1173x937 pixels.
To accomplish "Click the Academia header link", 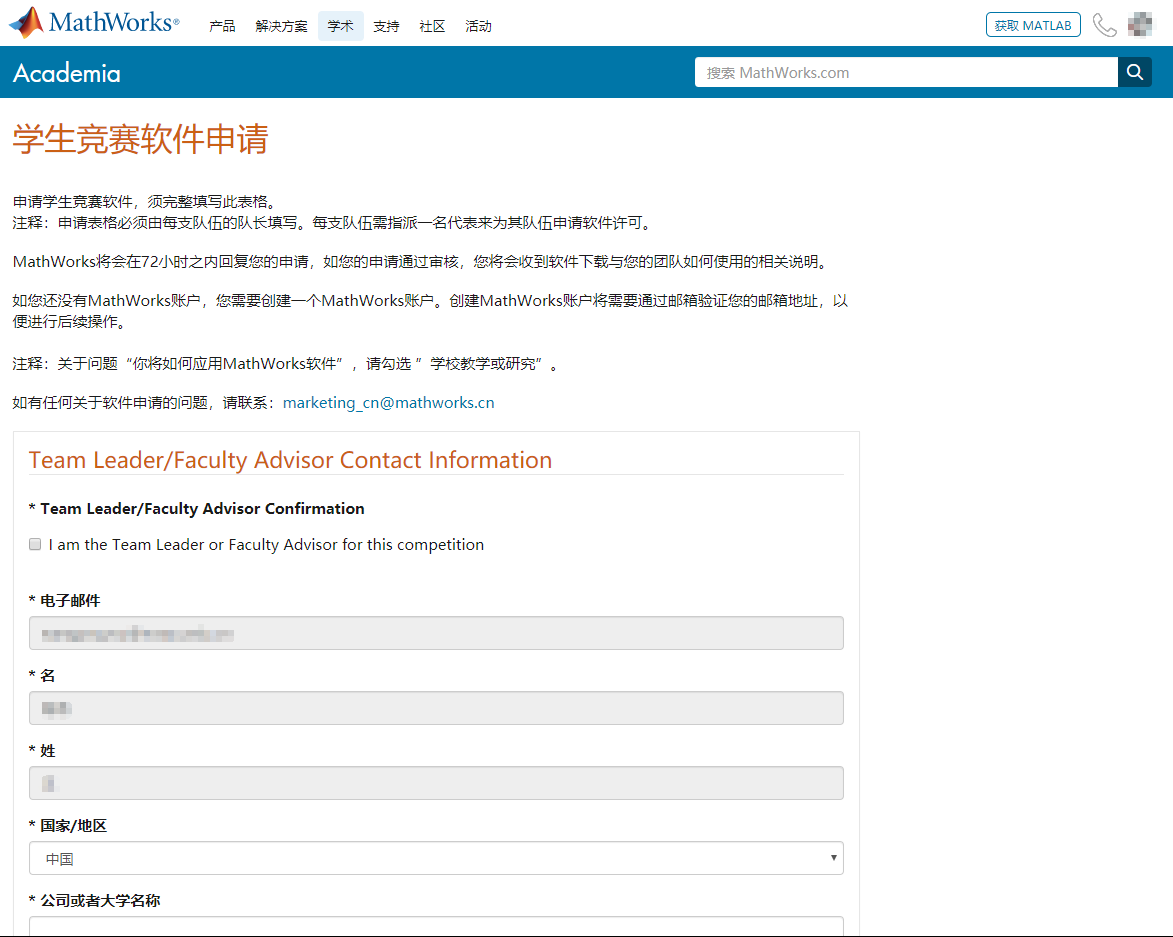I will coord(67,73).
